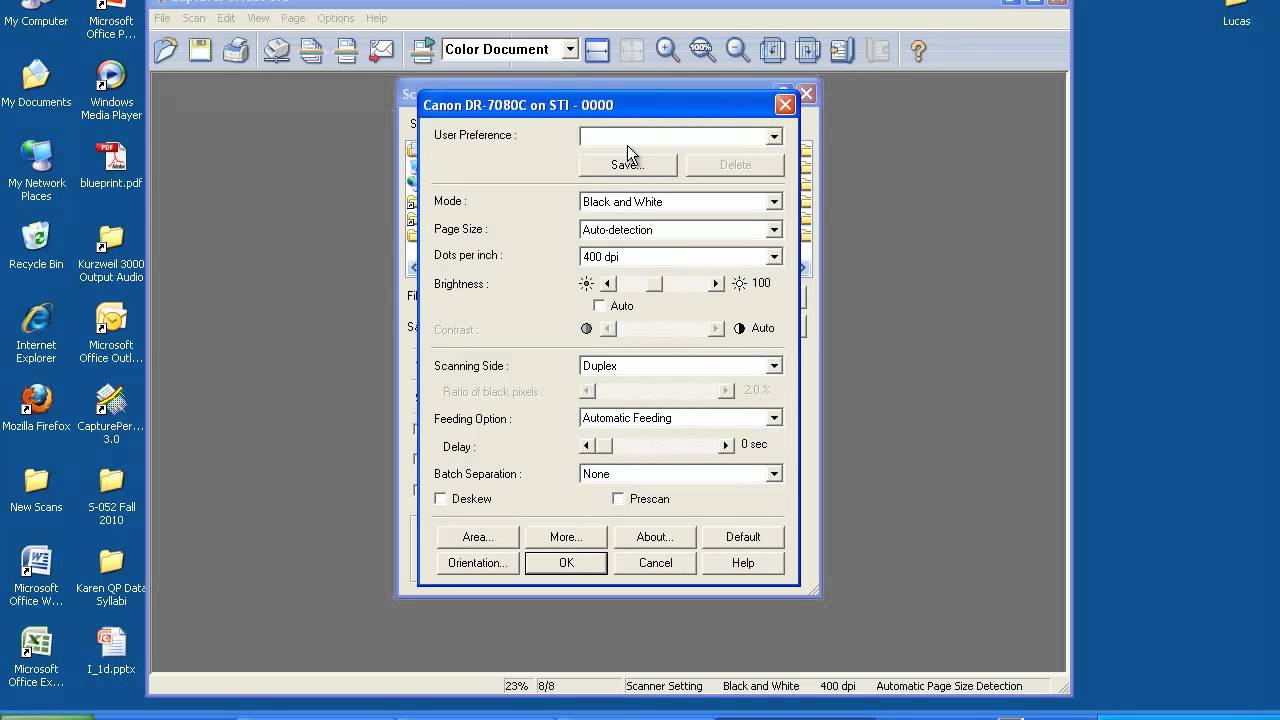Select the My Documents desktop icon
This screenshot has height=720, width=1280.
(x=36, y=84)
